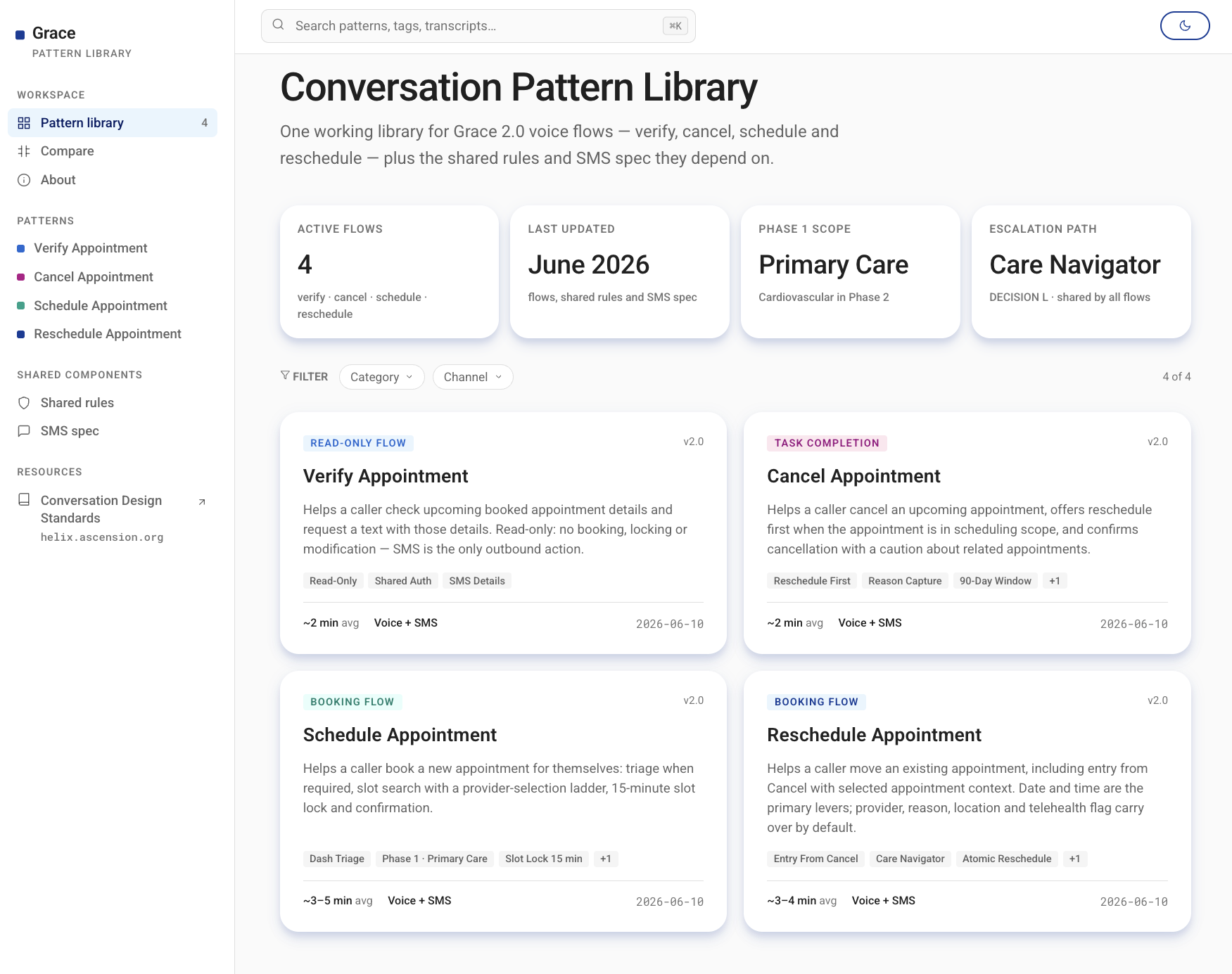Screen dimensions: 1232x974
Task: Select Cancel Appointment in sidebar patterns
Action: coord(94,277)
